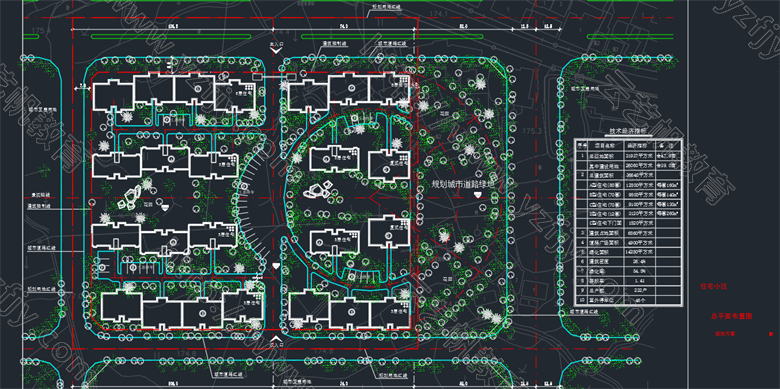Select the 绿化率 row in the table

[x=628, y=271]
